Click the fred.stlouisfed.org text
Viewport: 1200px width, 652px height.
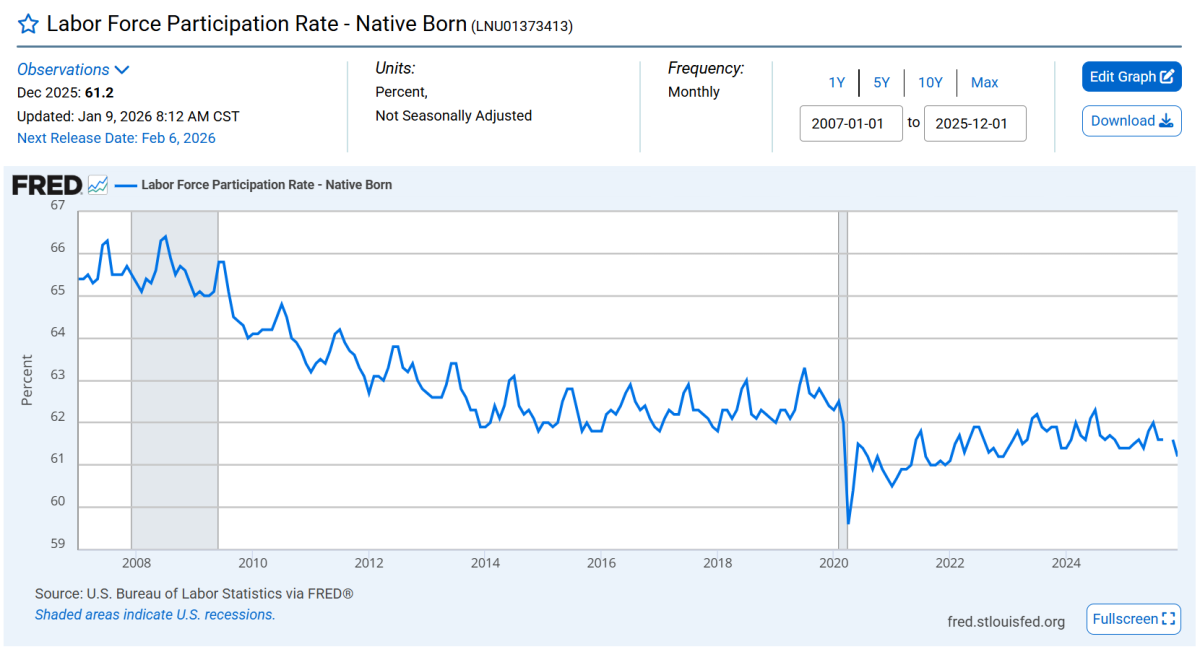1006,621
